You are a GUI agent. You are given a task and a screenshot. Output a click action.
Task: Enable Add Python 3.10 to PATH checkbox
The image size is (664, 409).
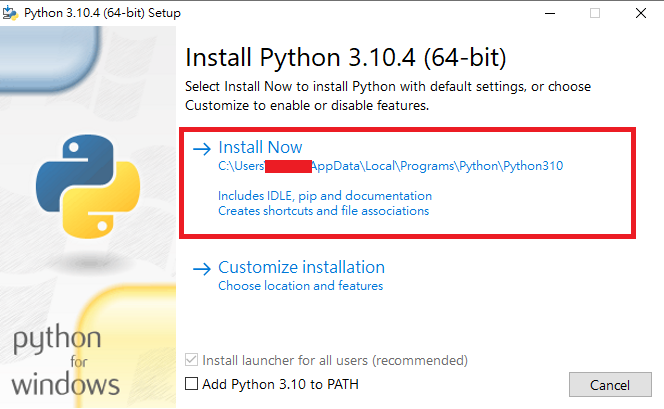(x=192, y=384)
